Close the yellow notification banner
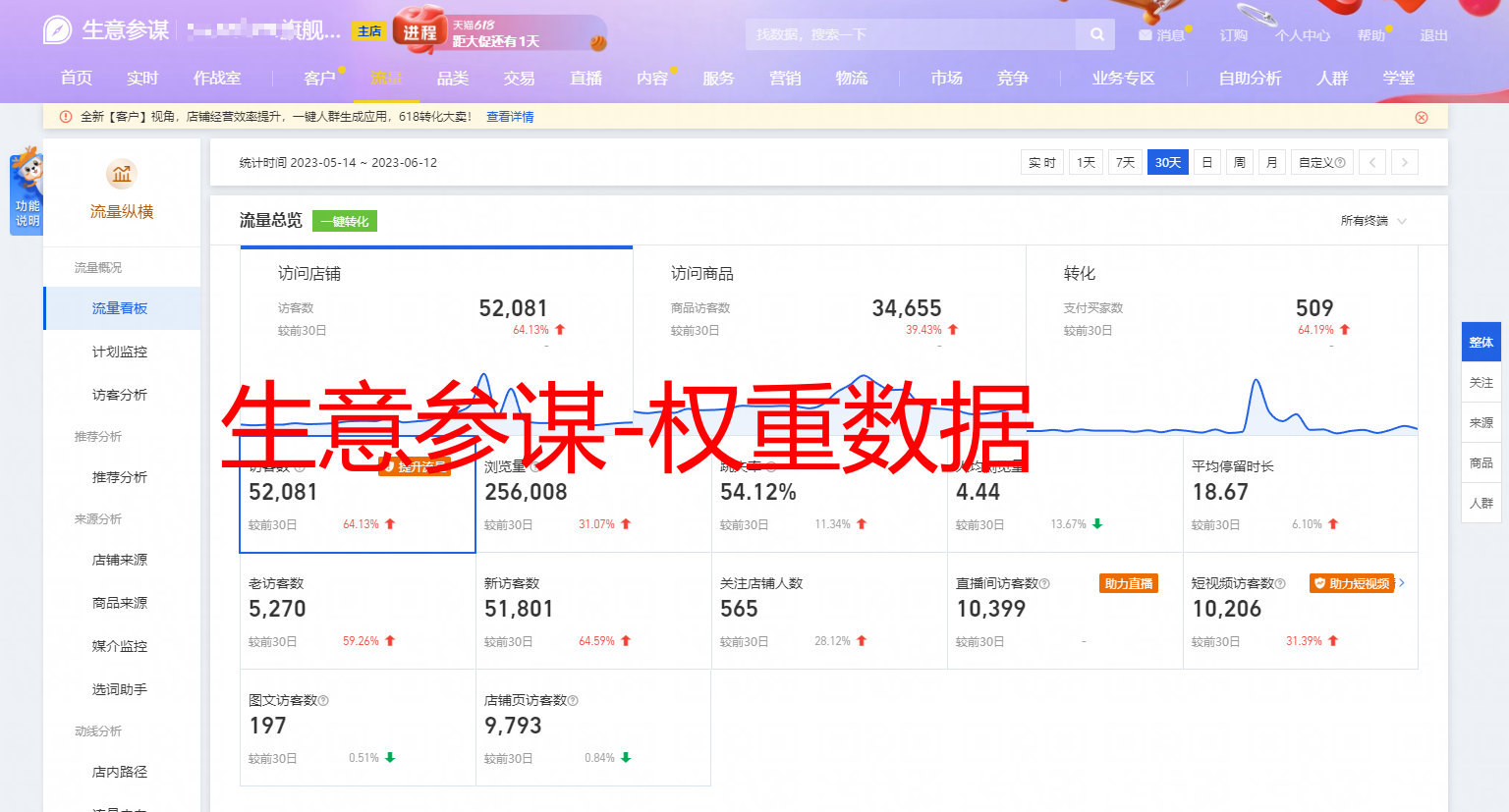Image resolution: width=1509 pixels, height=812 pixels. tap(1422, 117)
